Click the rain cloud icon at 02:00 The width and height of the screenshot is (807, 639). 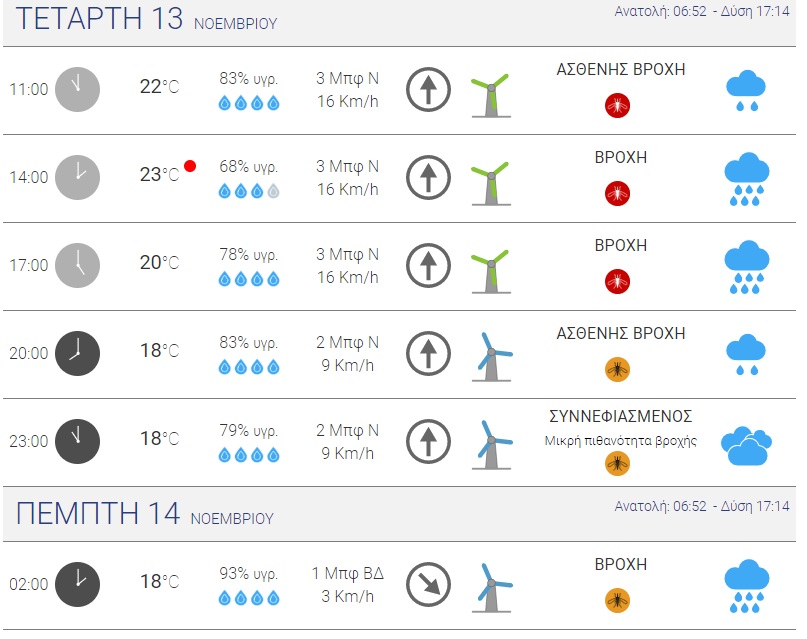coord(746,586)
